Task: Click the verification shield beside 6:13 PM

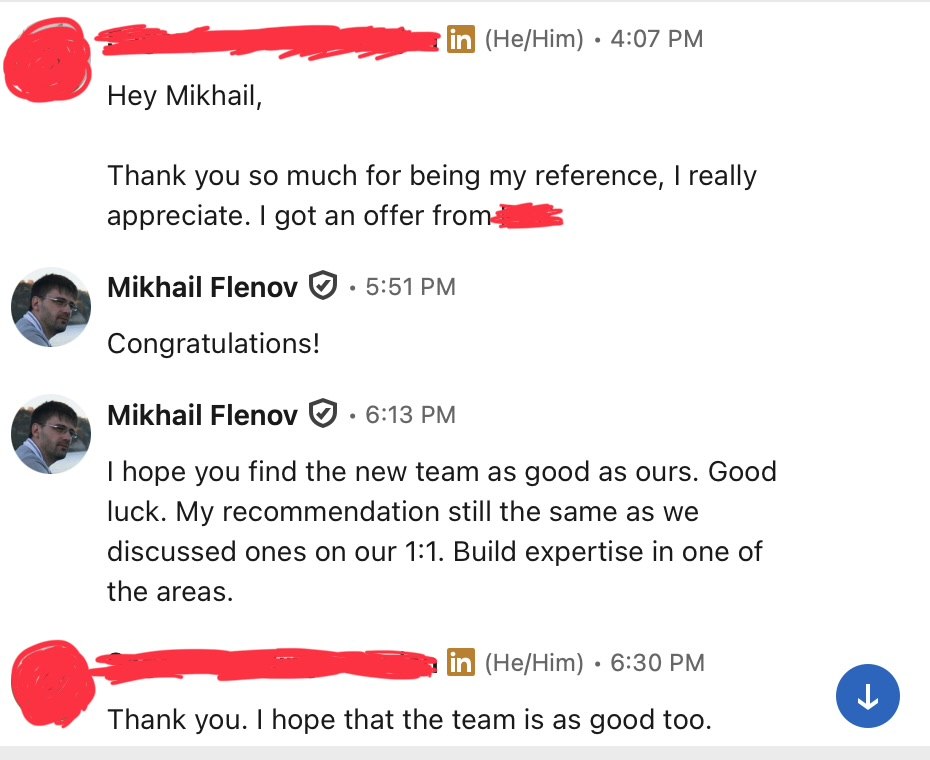Action: tap(323, 414)
